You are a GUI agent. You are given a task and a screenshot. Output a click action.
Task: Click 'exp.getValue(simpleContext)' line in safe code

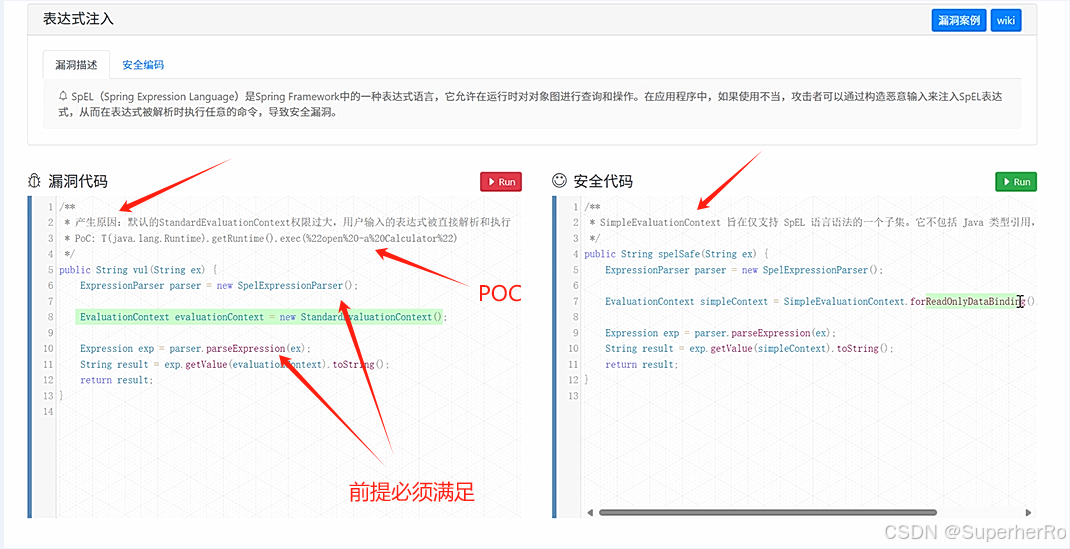click(x=749, y=348)
